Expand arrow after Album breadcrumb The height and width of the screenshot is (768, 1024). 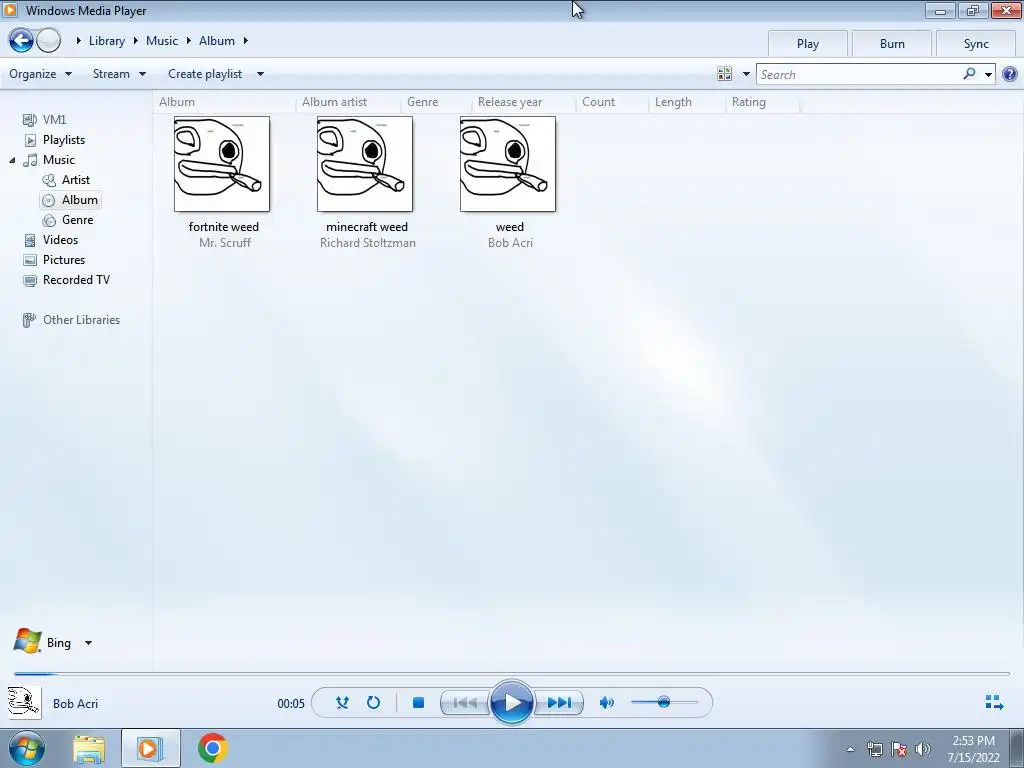click(x=246, y=40)
